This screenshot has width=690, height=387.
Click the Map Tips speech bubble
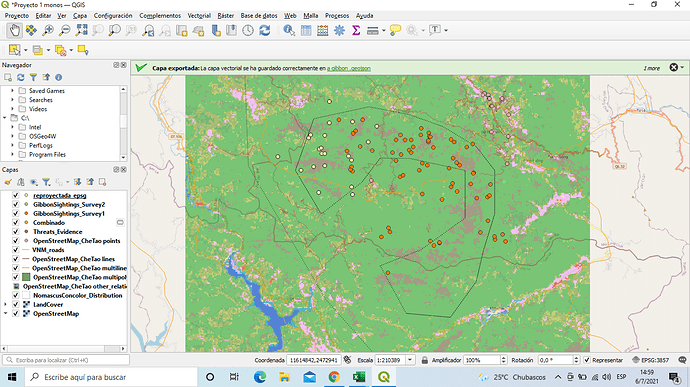point(395,30)
